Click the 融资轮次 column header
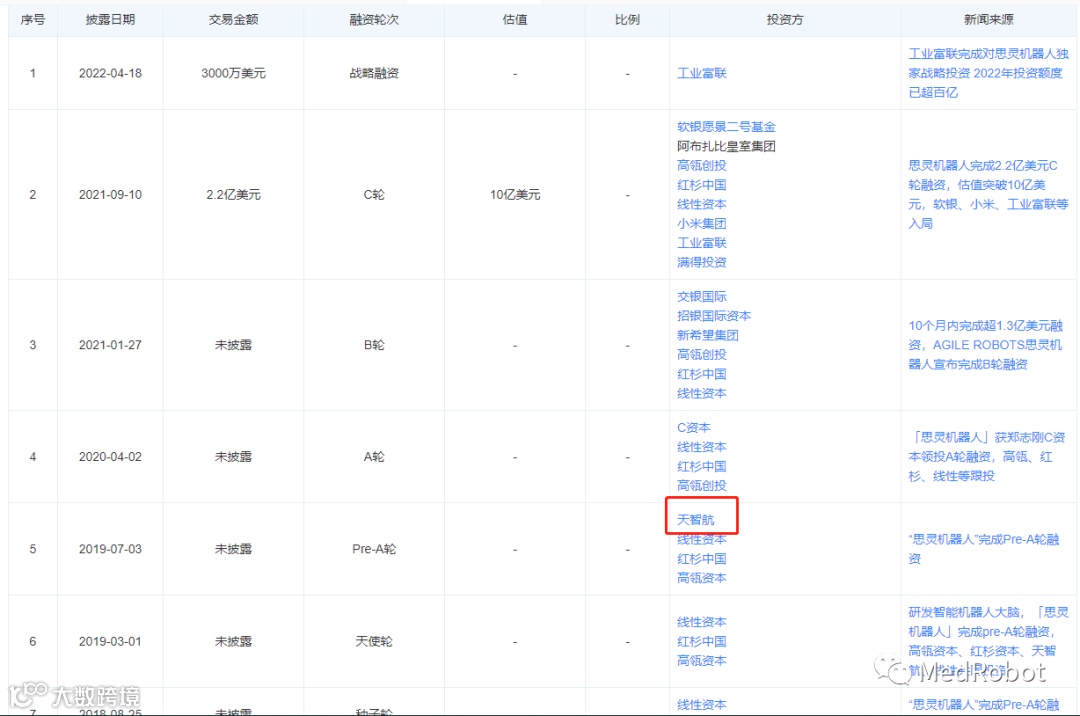The image size is (1080, 716). 374,20
